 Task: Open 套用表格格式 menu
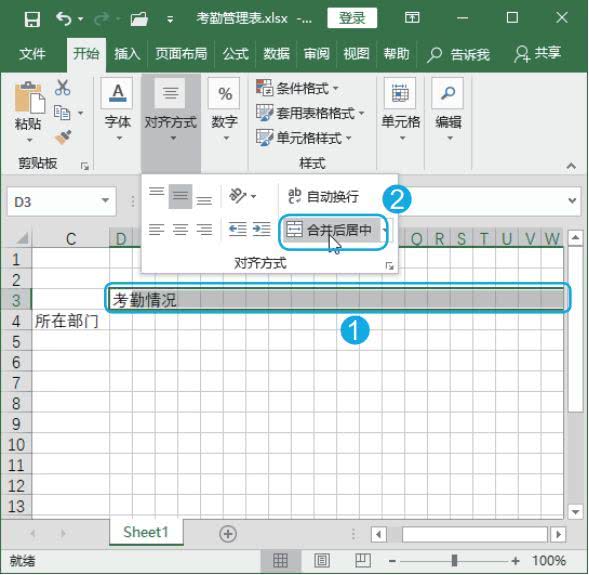310,113
